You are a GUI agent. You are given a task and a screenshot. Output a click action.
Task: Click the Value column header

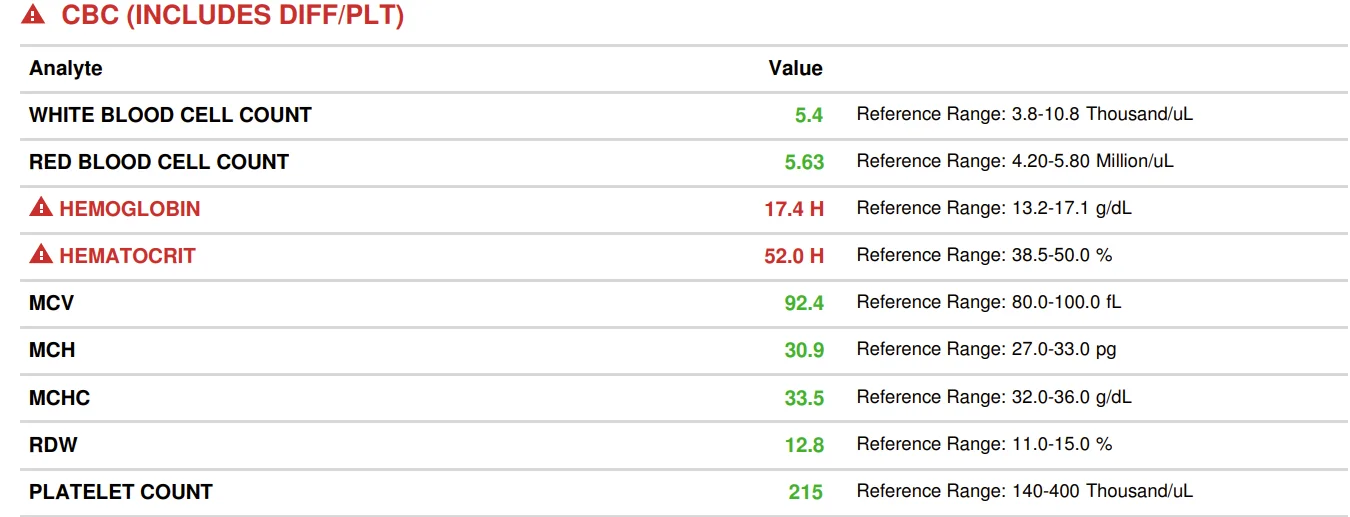pyautogui.click(x=795, y=68)
